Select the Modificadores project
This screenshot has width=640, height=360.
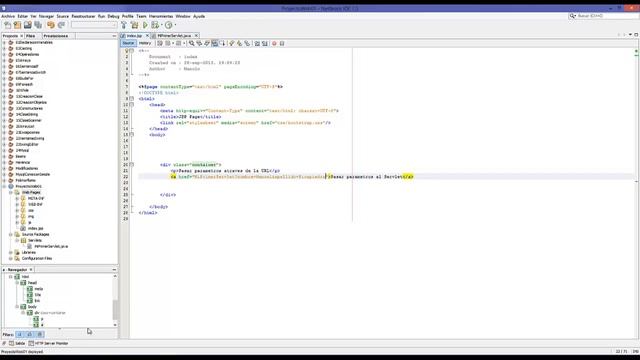[x=27, y=169]
